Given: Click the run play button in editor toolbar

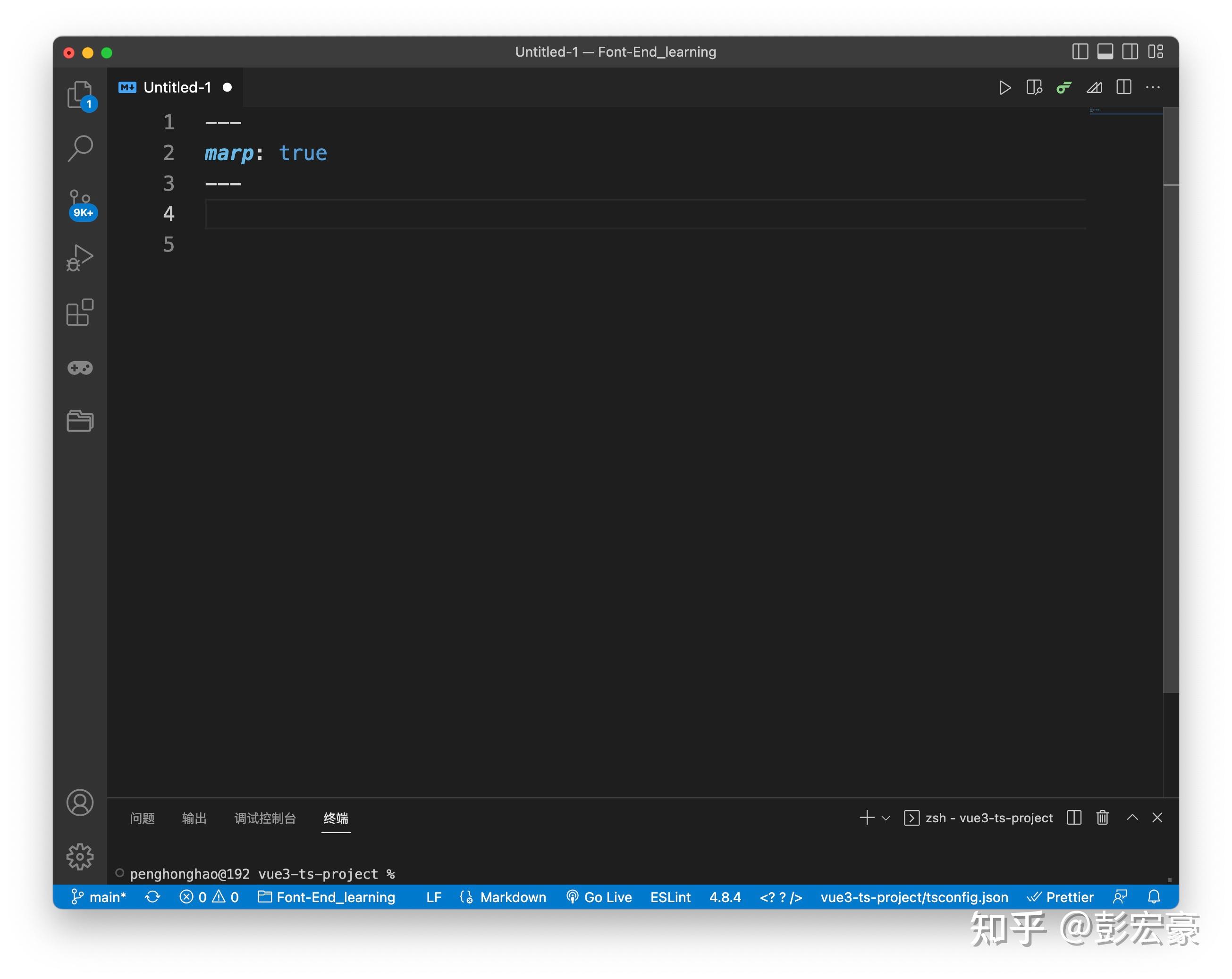Looking at the screenshot, I should 1004,87.
